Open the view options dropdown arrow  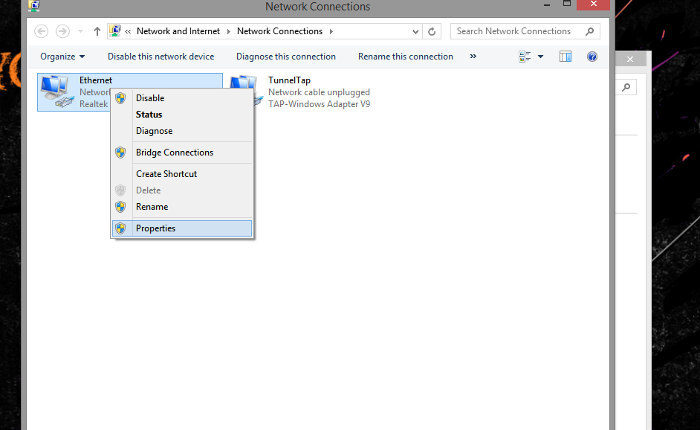(x=541, y=57)
